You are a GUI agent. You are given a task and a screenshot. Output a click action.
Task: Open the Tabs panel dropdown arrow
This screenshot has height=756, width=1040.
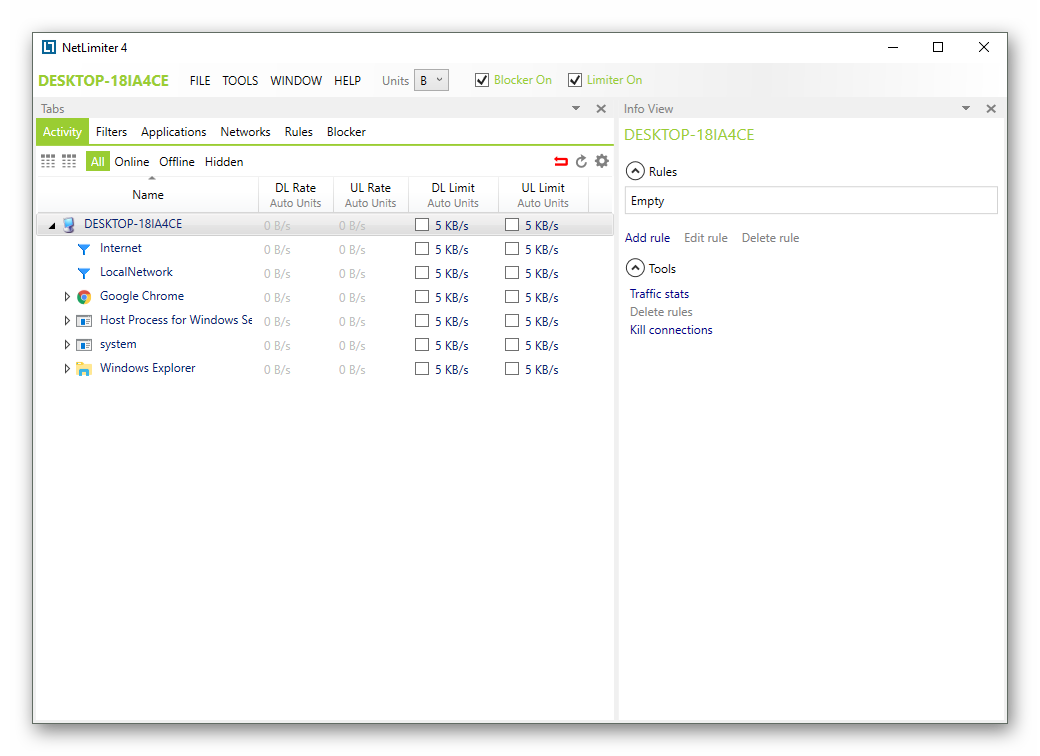tap(576, 108)
